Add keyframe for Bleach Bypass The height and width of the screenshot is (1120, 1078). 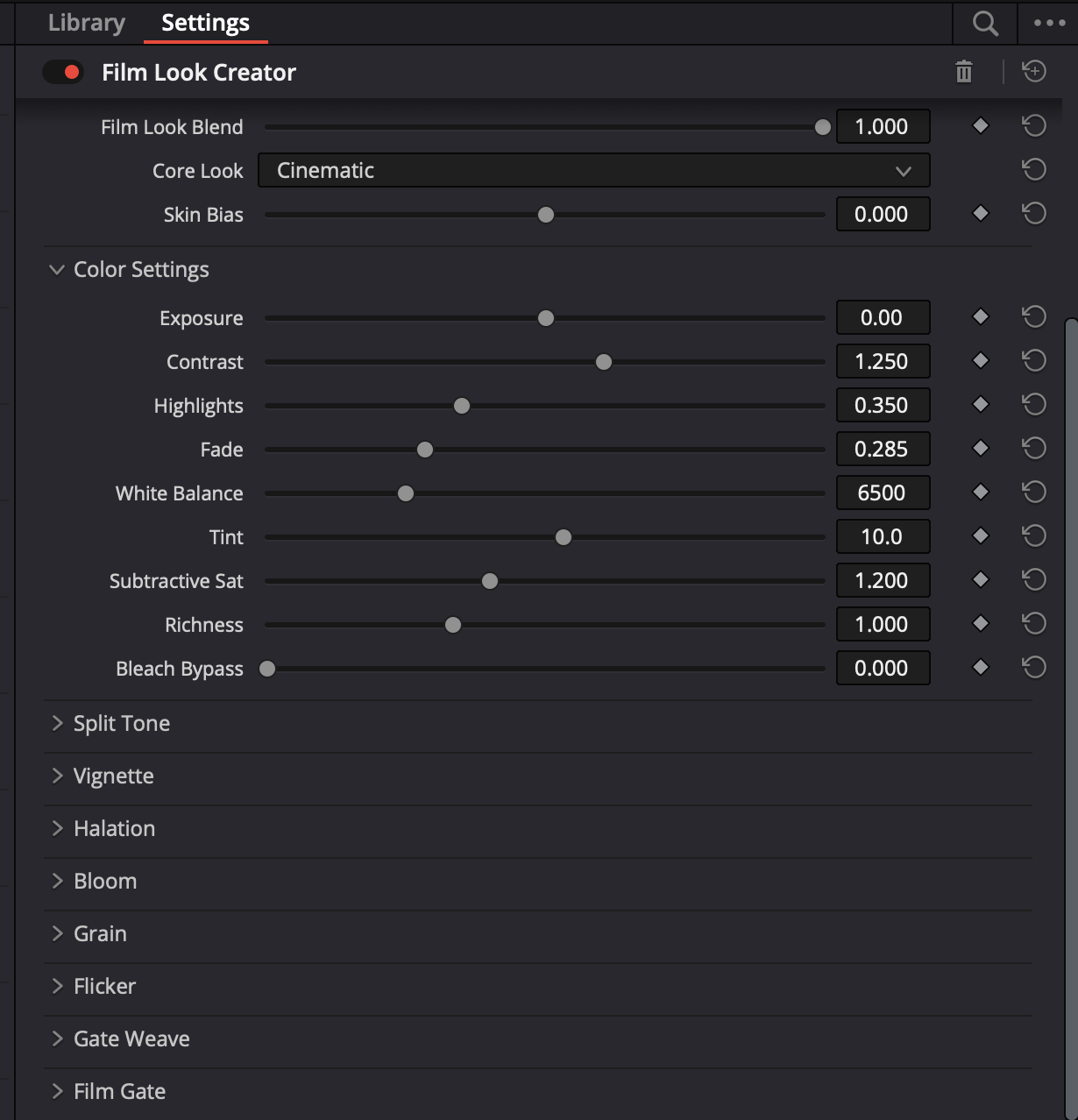coord(981,668)
